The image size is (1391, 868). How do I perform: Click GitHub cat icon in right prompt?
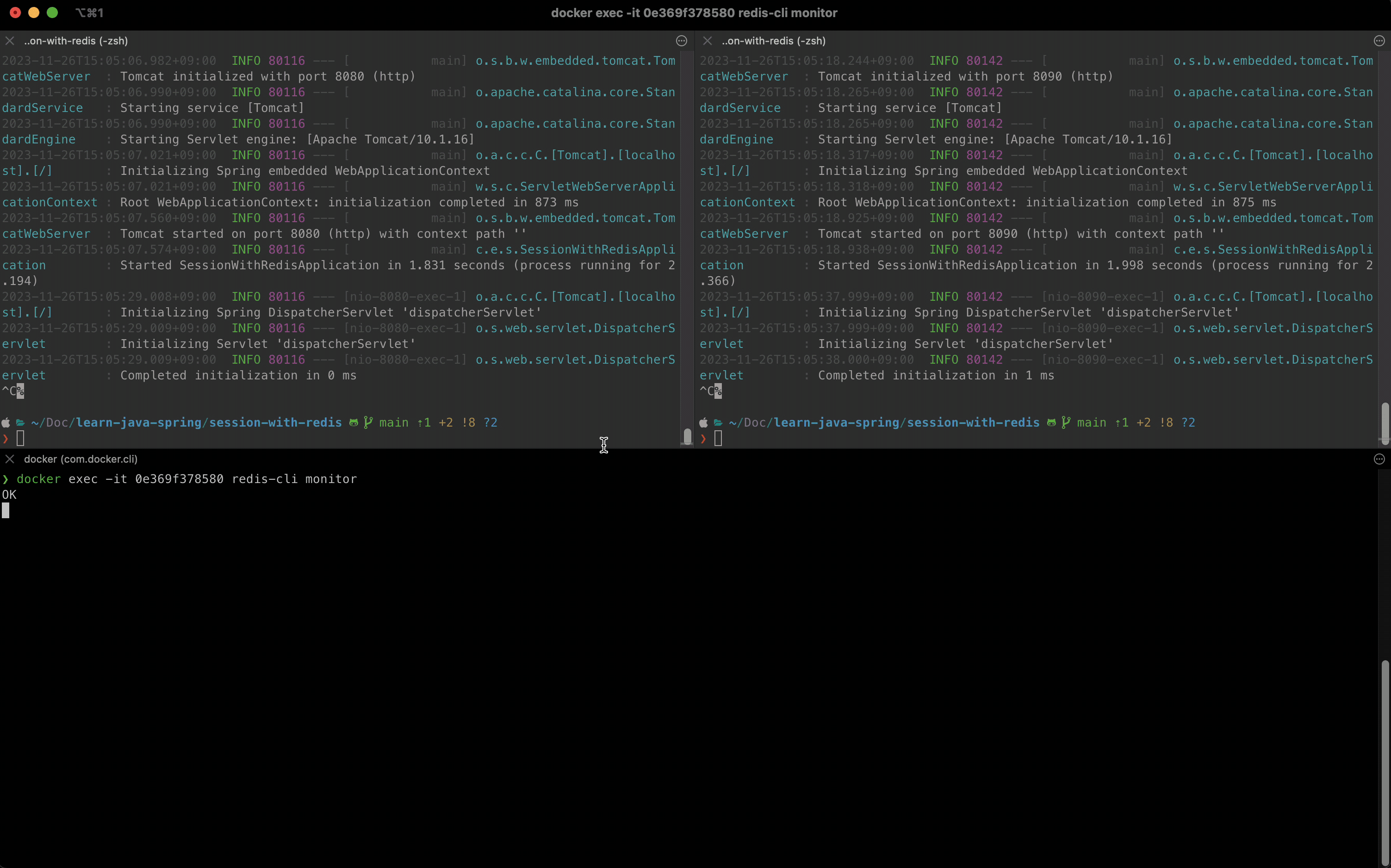pyautogui.click(x=1051, y=423)
